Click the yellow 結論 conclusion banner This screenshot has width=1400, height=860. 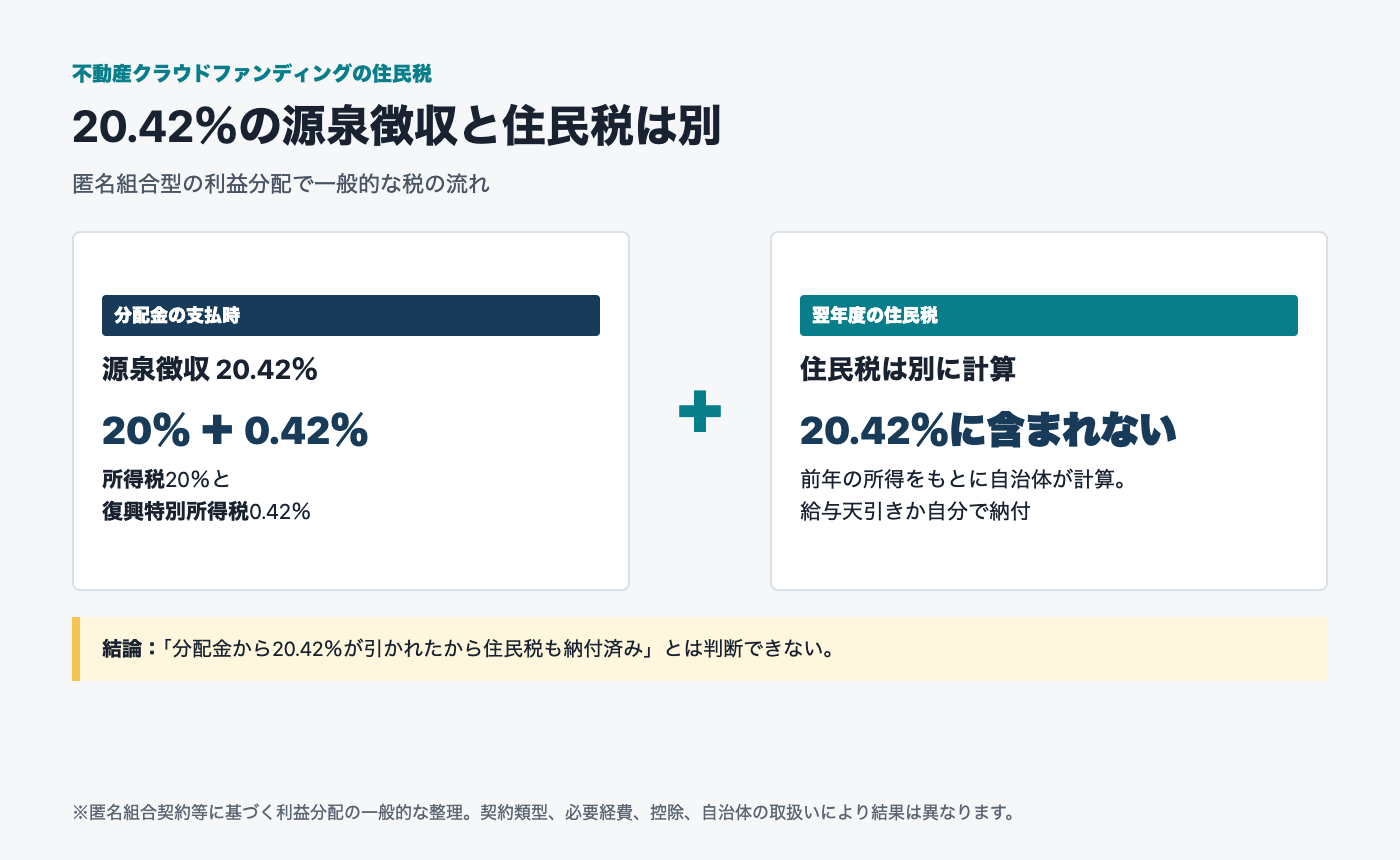(700, 649)
